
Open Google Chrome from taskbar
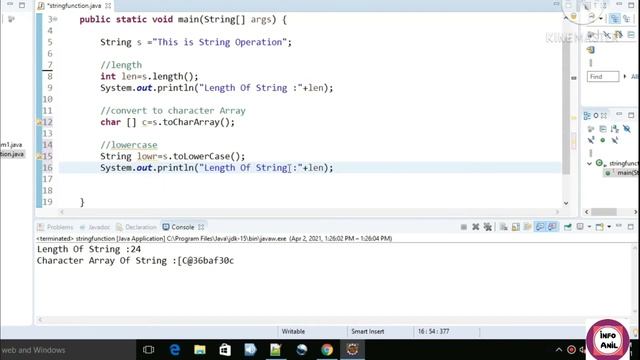point(327,350)
